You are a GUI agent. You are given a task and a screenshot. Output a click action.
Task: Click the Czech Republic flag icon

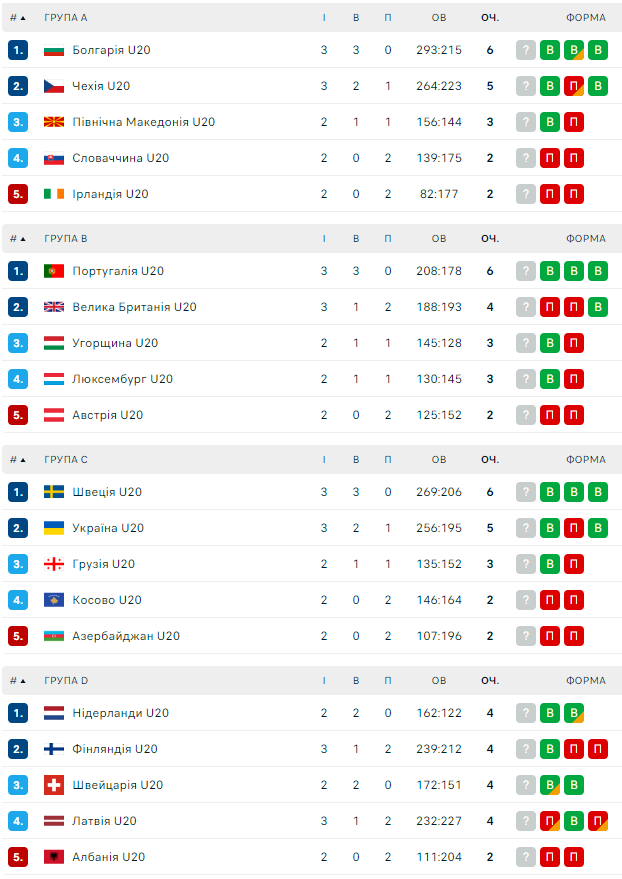(54, 86)
